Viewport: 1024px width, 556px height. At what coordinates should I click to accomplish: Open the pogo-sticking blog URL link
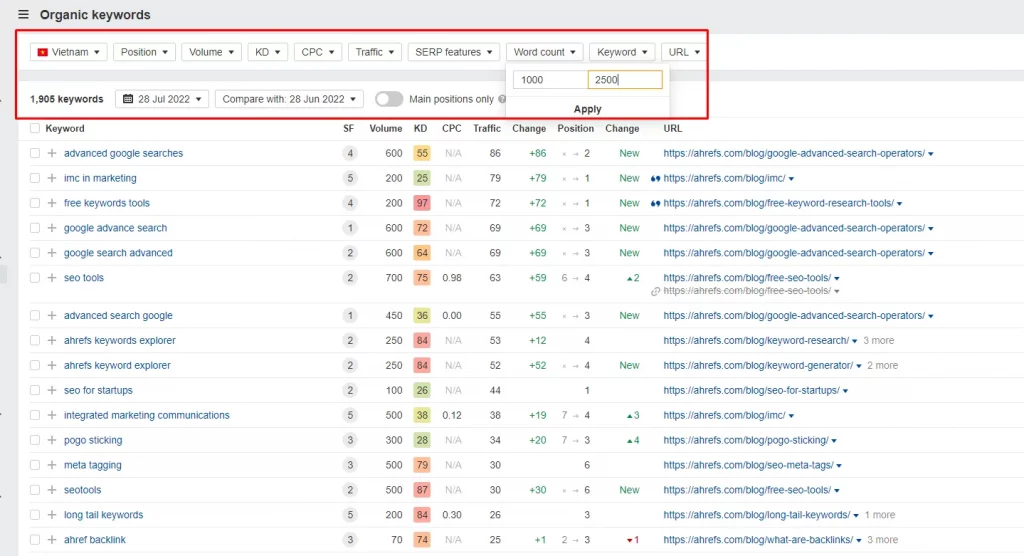pyautogui.click(x=746, y=440)
